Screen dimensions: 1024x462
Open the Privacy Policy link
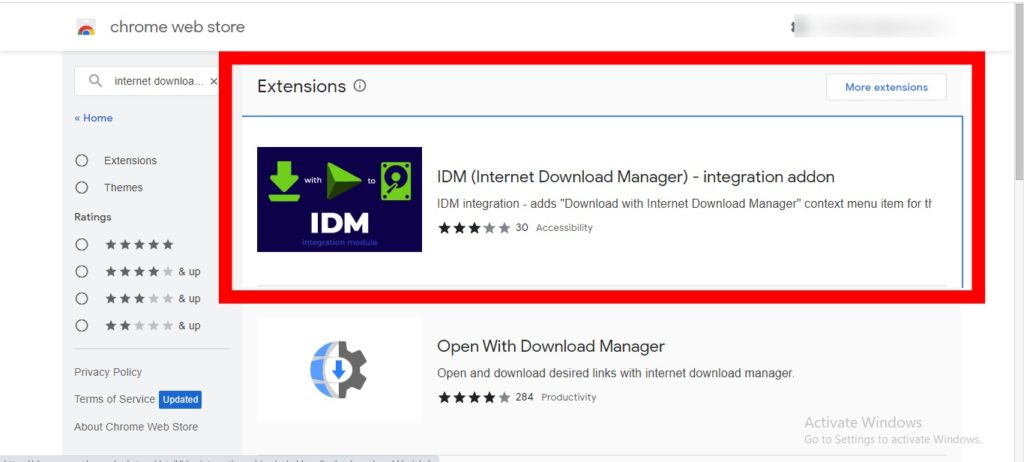[108, 372]
